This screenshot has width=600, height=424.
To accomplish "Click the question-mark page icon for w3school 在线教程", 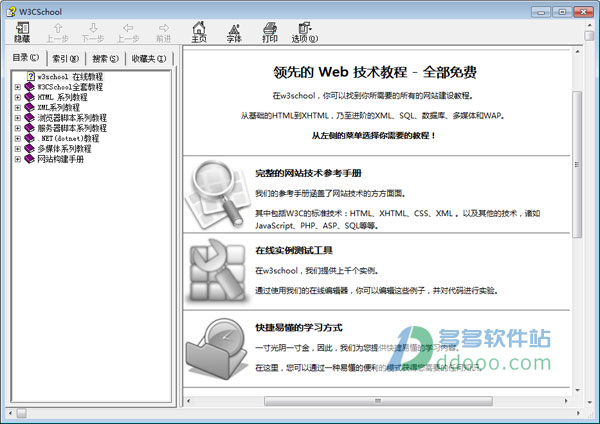I will [x=31, y=76].
